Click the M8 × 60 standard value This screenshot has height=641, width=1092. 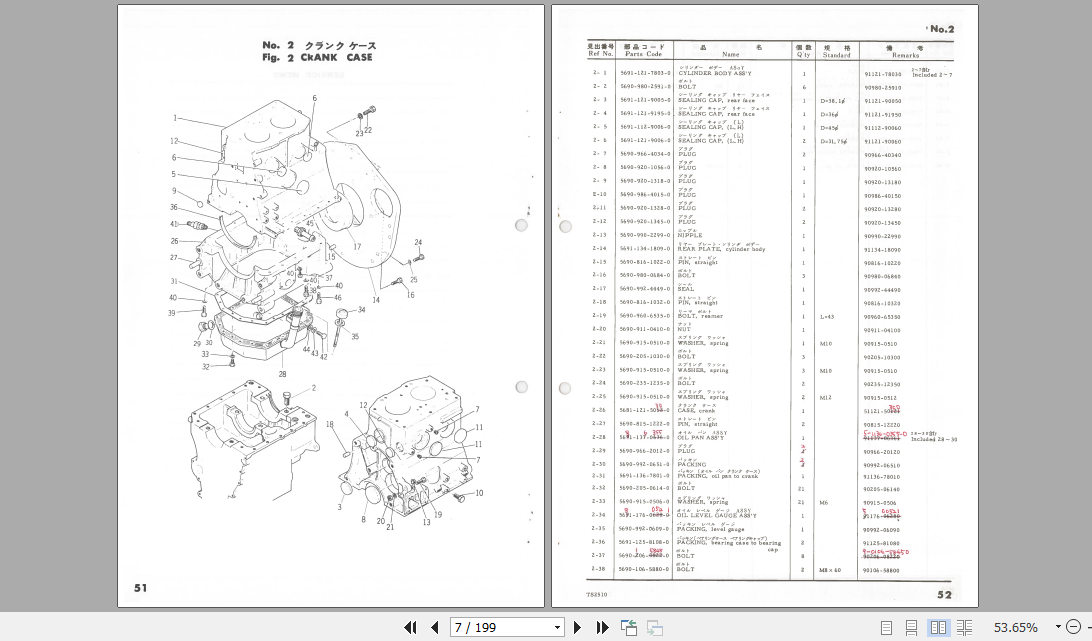[x=830, y=570]
